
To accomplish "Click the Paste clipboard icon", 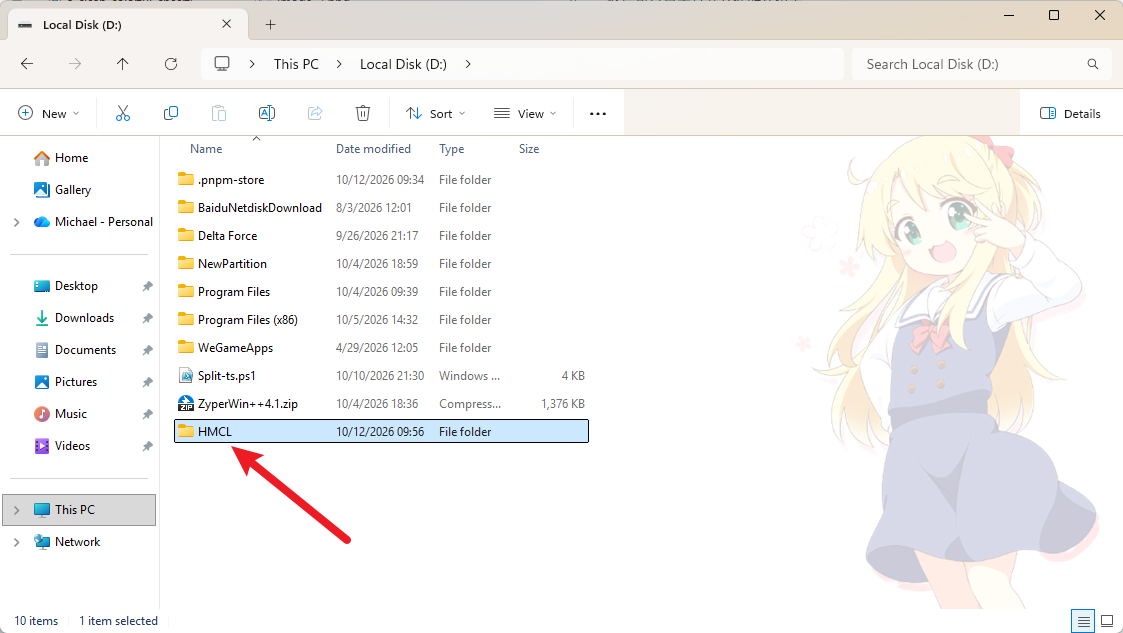I will (218, 113).
